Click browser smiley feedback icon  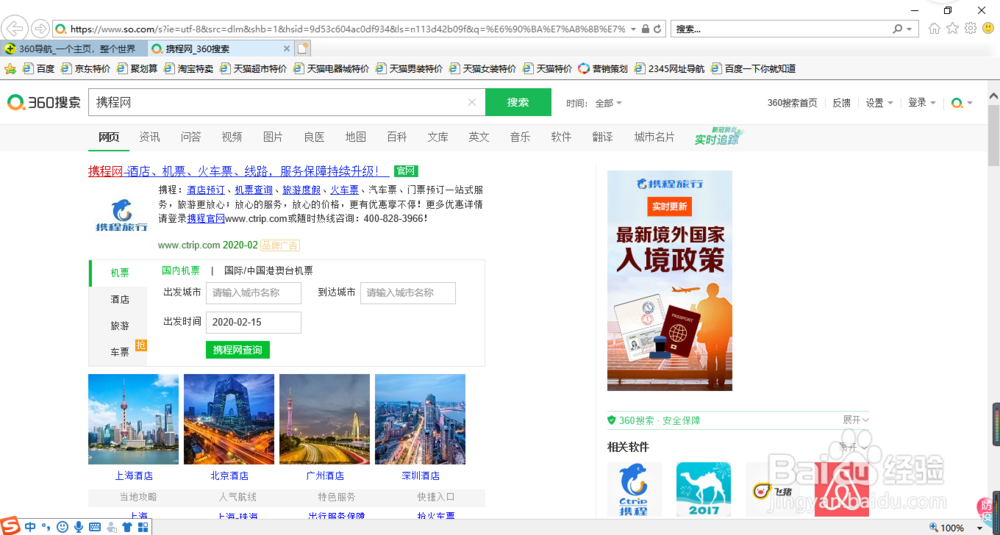(988, 29)
